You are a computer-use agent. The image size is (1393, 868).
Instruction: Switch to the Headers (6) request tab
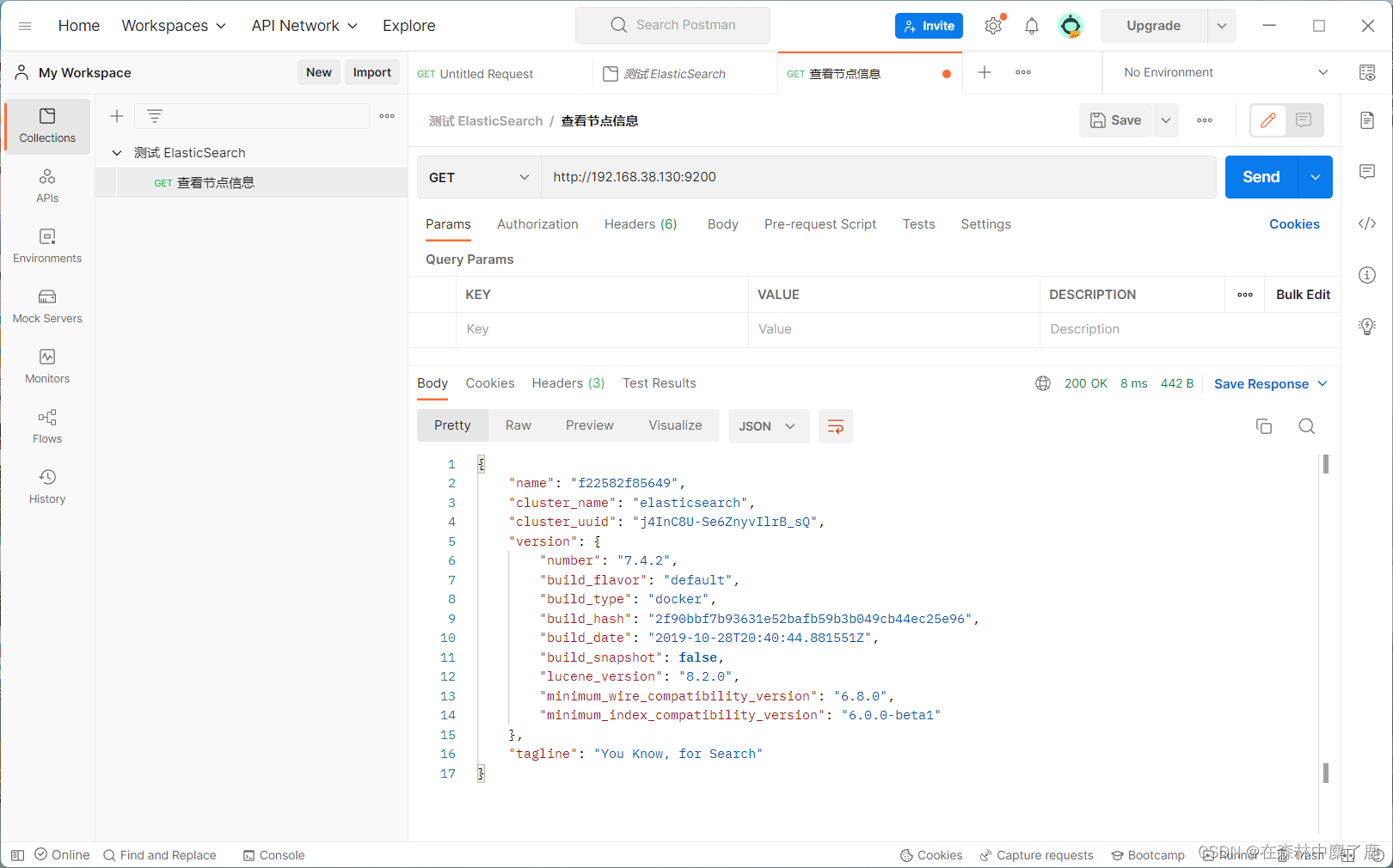pyautogui.click(x=641, y=224)
